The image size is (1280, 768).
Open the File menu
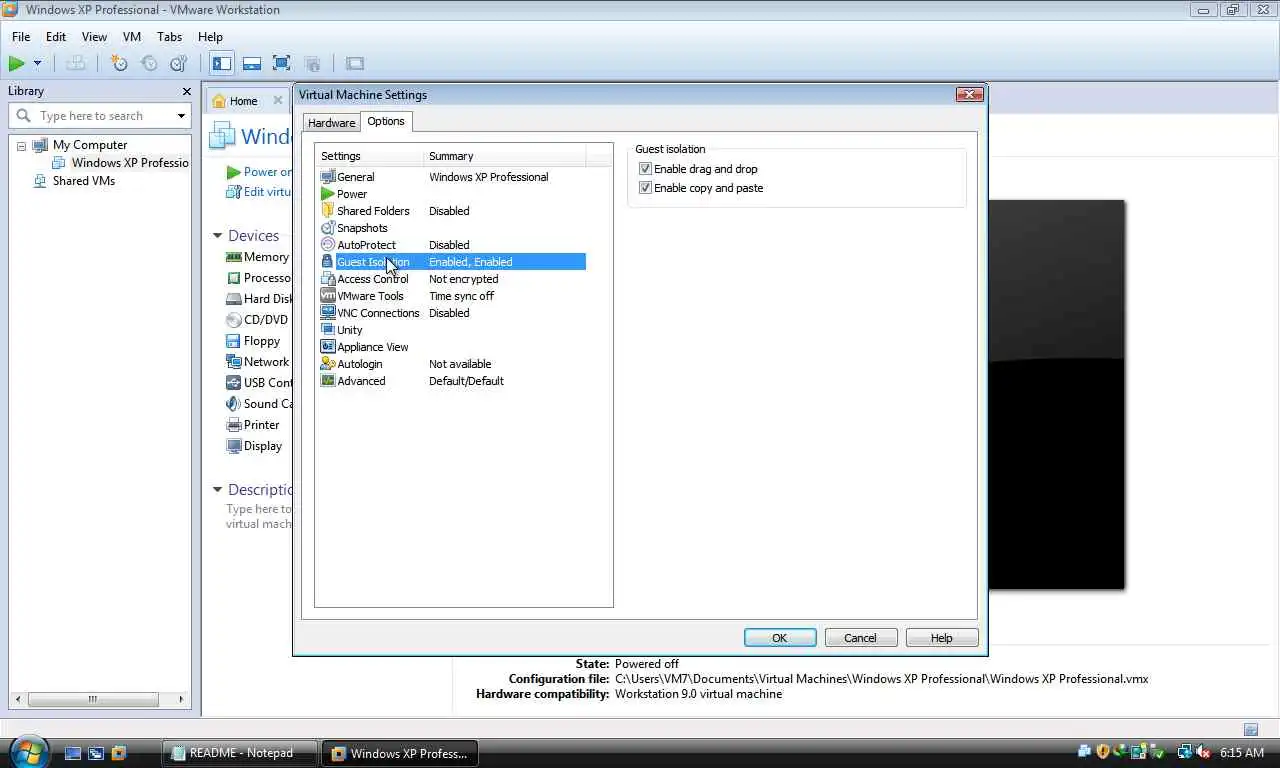(x=21, y=37)
